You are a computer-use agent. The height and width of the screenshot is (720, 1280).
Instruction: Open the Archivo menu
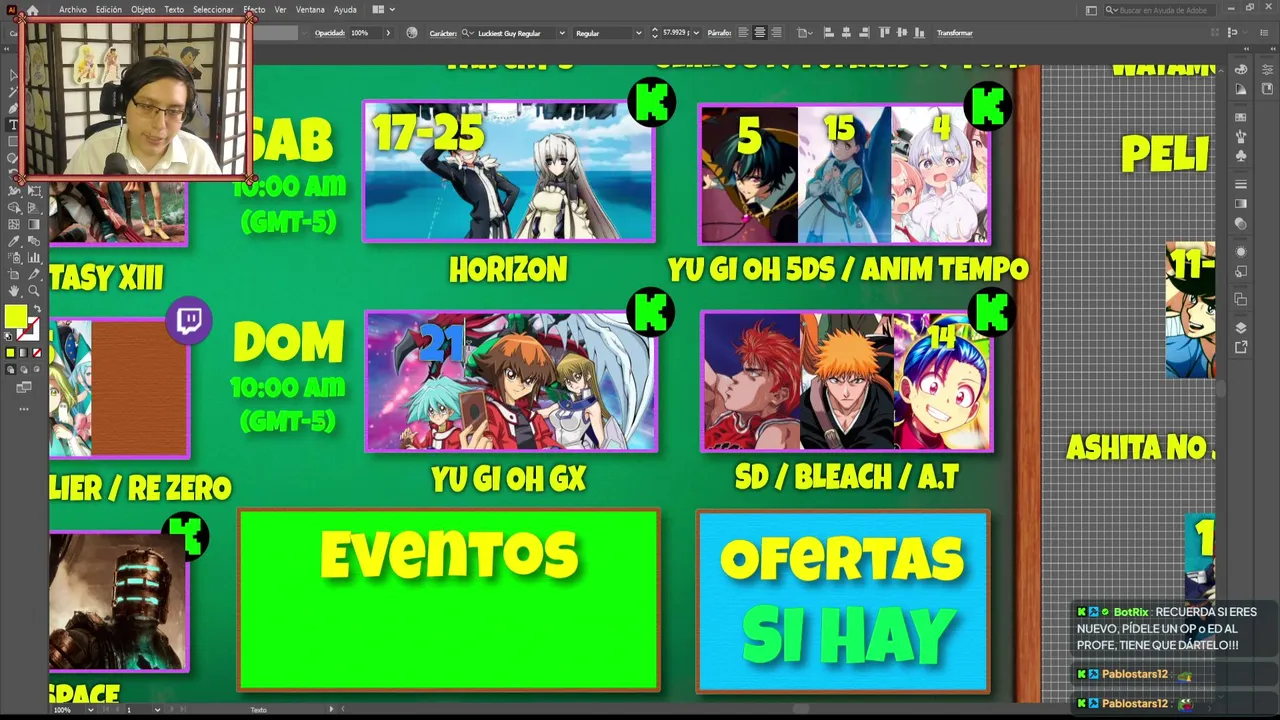point(73,9)
